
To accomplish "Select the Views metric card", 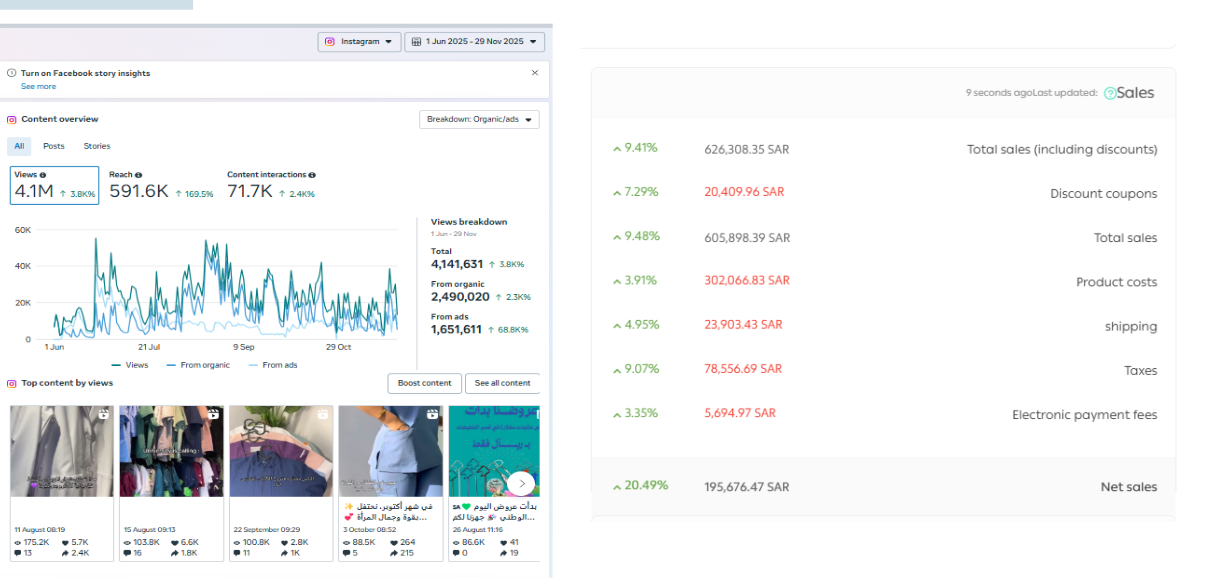I will click(55, 185).
